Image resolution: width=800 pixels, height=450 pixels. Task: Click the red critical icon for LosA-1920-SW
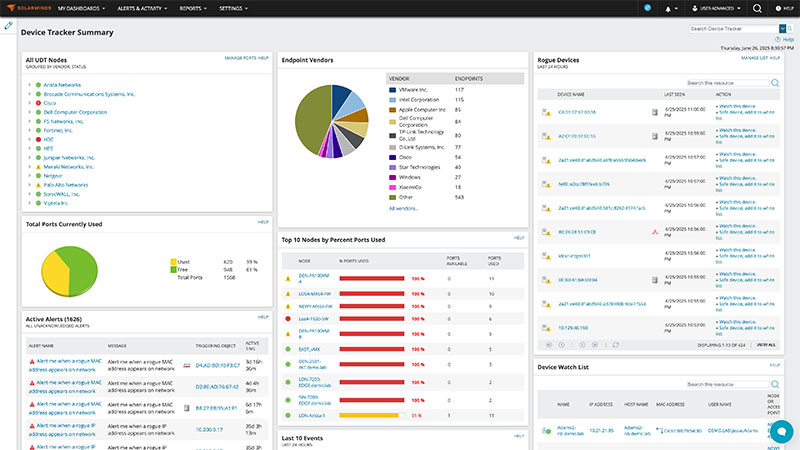coord(288,319)
